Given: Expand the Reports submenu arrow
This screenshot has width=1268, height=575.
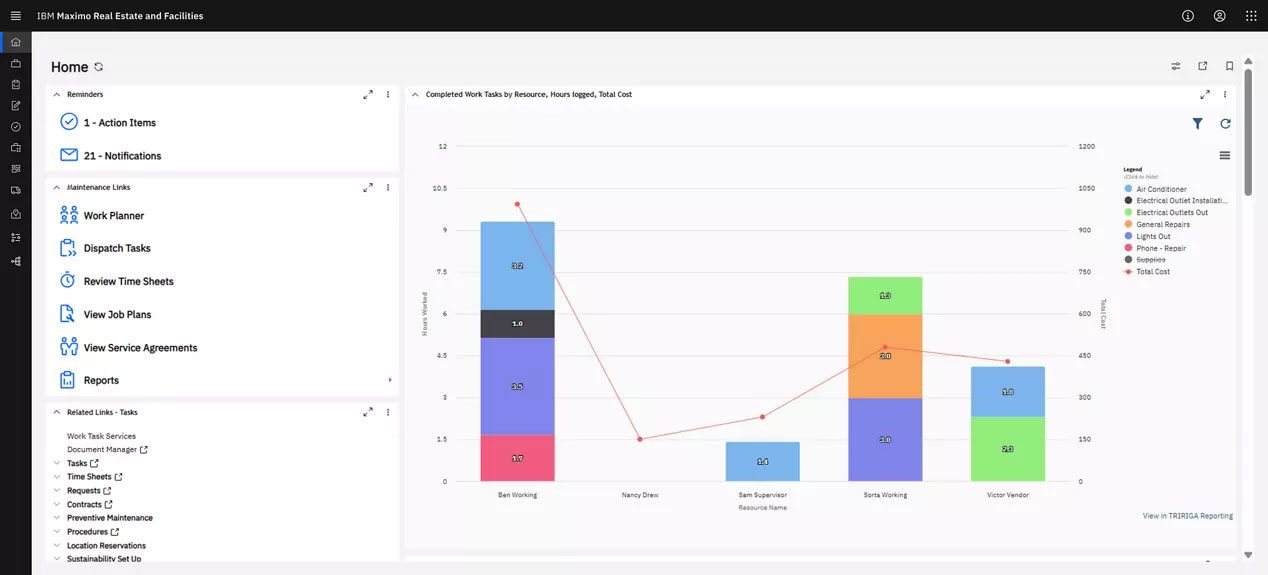Looking at the screenshot, I should tap(390, 380).
